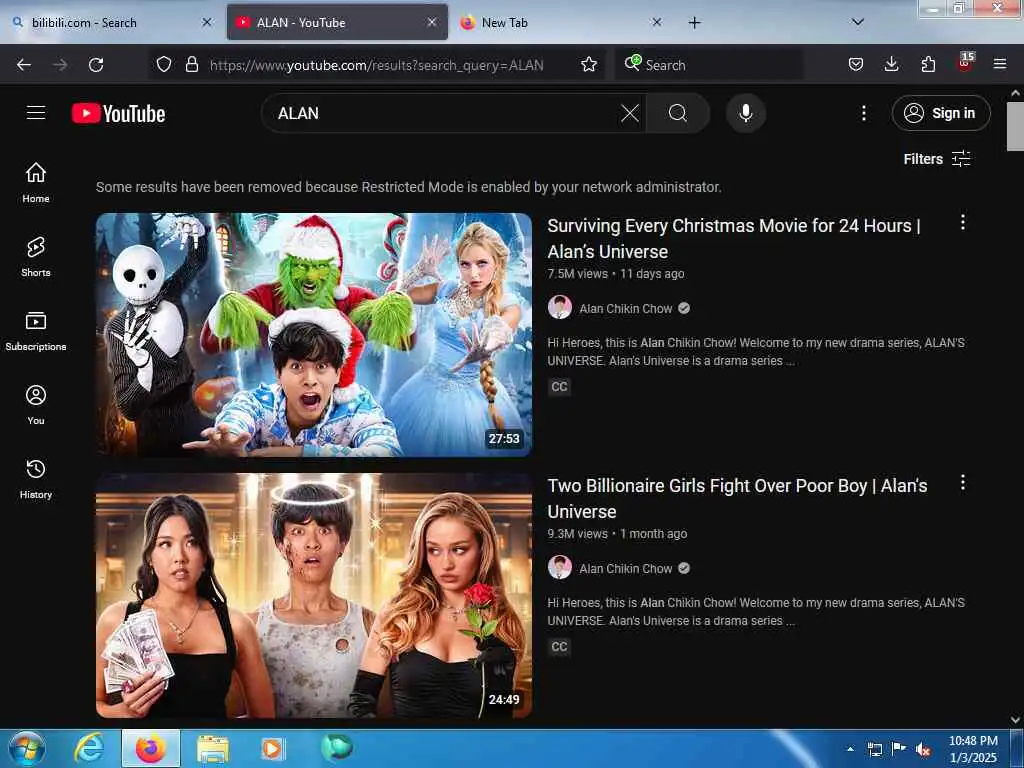This screenshot has width=1024, height=768.
Task: Open the Firefox downloads panel
Action: (x=891, y=65)
